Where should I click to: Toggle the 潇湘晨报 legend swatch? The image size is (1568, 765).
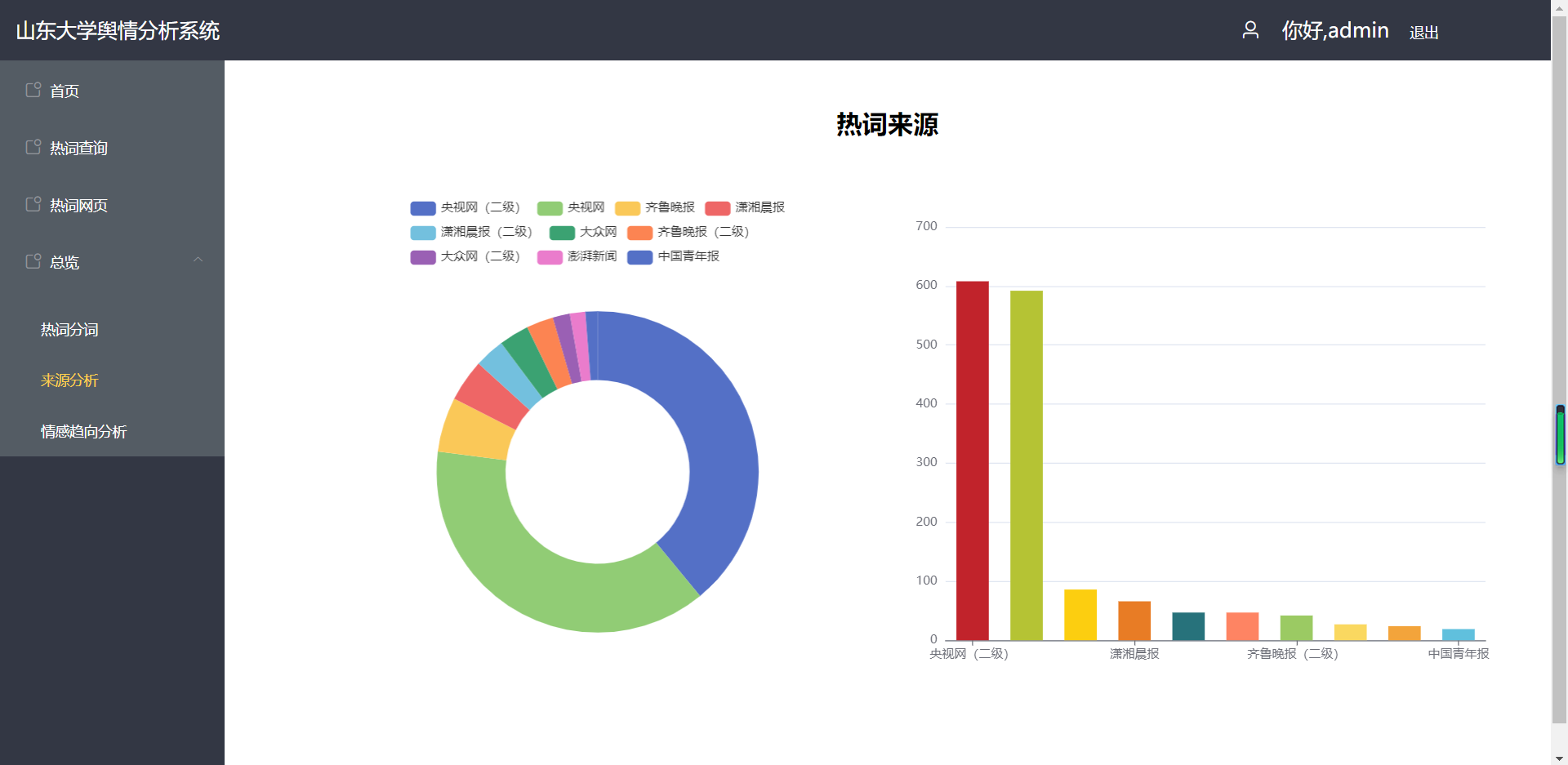pyautogui.click(x=717, y=208)
